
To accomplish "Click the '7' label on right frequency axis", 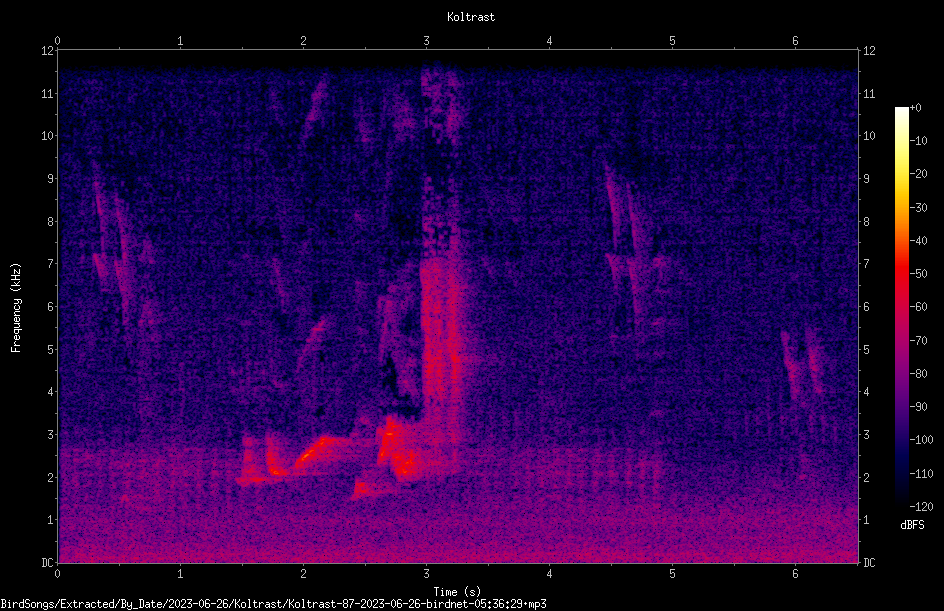I will (x=866, y=264).
